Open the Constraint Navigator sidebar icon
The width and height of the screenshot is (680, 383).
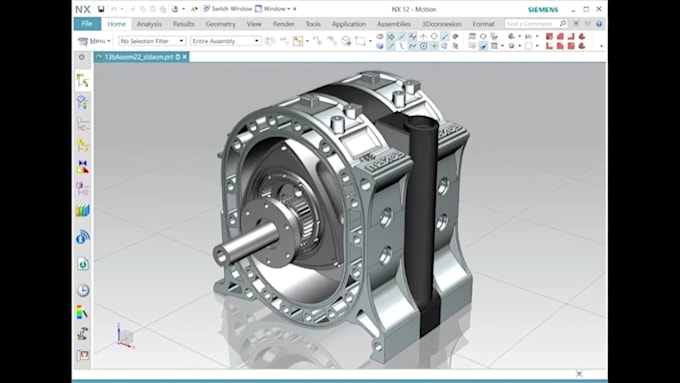(x=82, y=124)
